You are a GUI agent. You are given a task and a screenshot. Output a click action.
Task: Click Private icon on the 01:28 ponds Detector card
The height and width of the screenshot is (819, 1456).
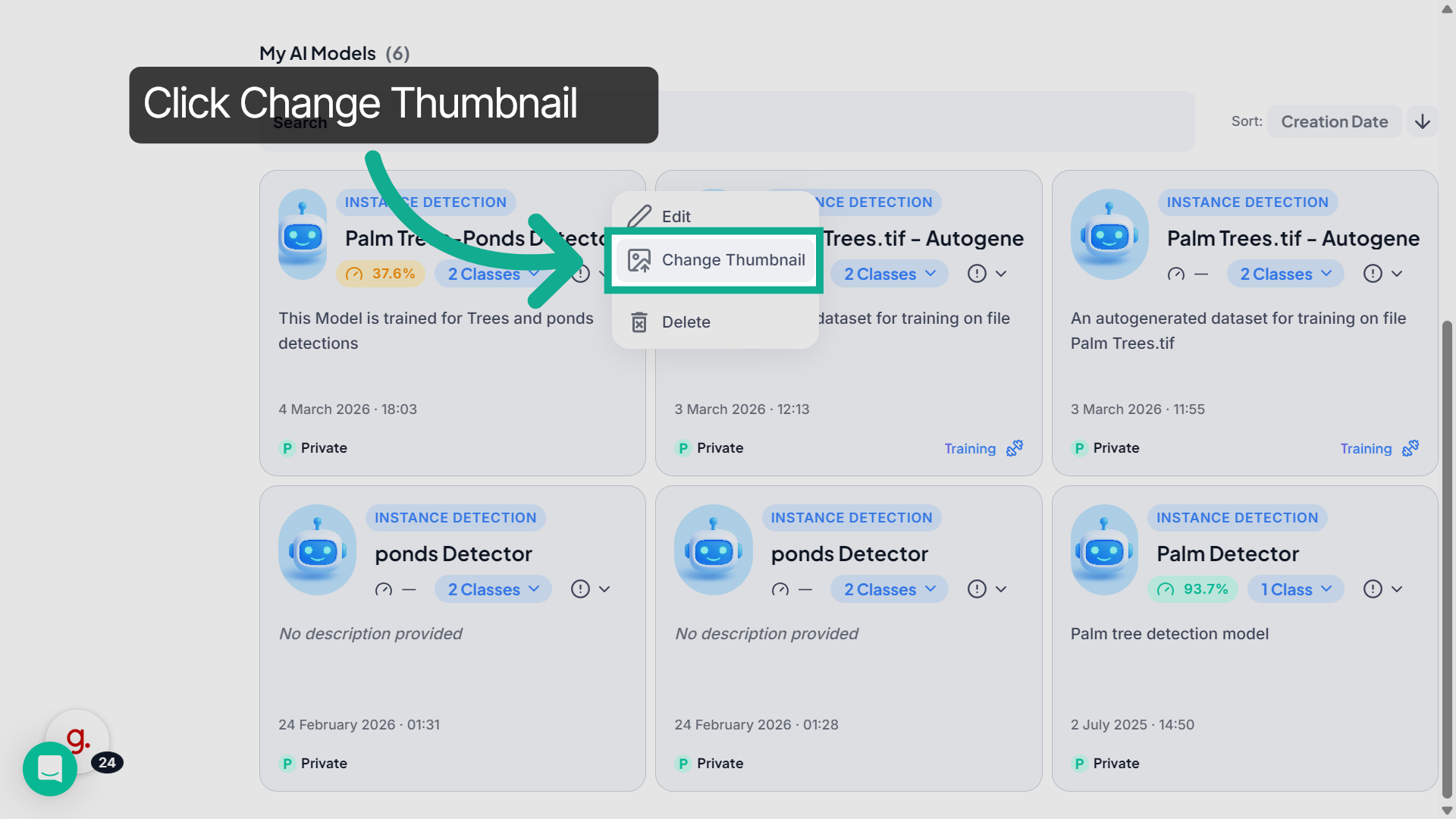coord(683,764)
